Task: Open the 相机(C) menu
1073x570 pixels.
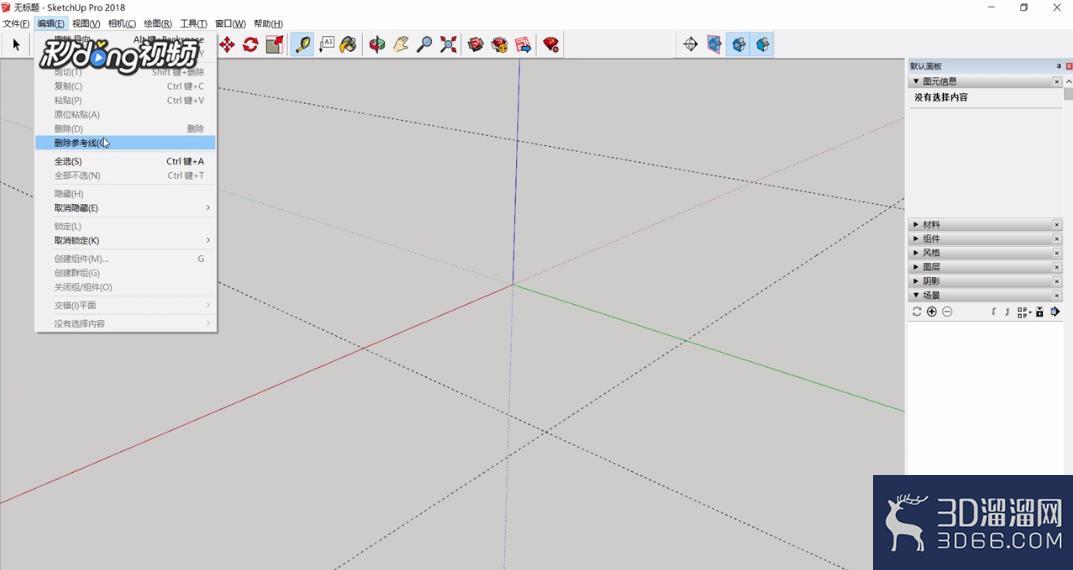Action: 122,23
